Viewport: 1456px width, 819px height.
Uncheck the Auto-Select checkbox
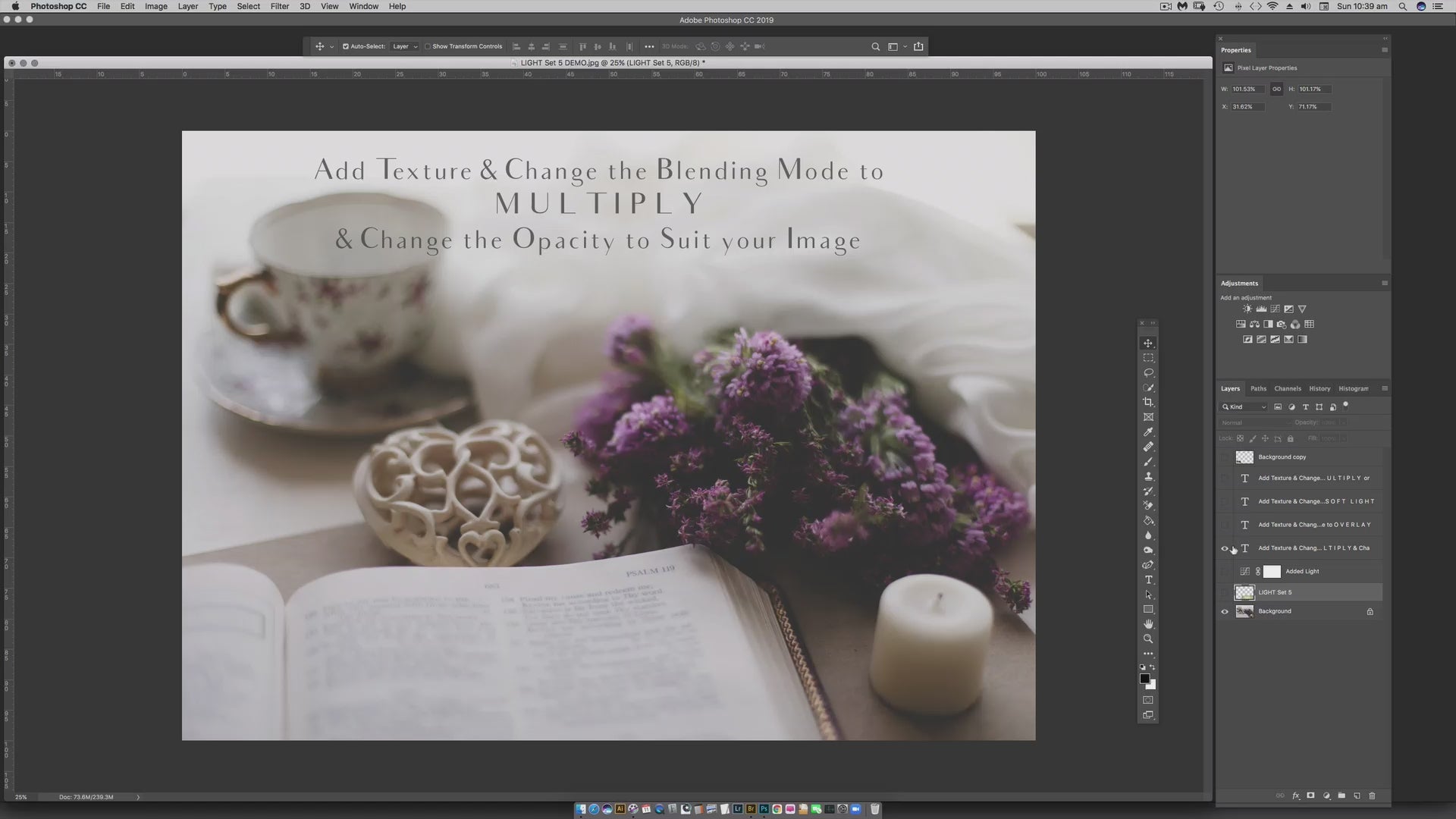(x=346, y=46)
